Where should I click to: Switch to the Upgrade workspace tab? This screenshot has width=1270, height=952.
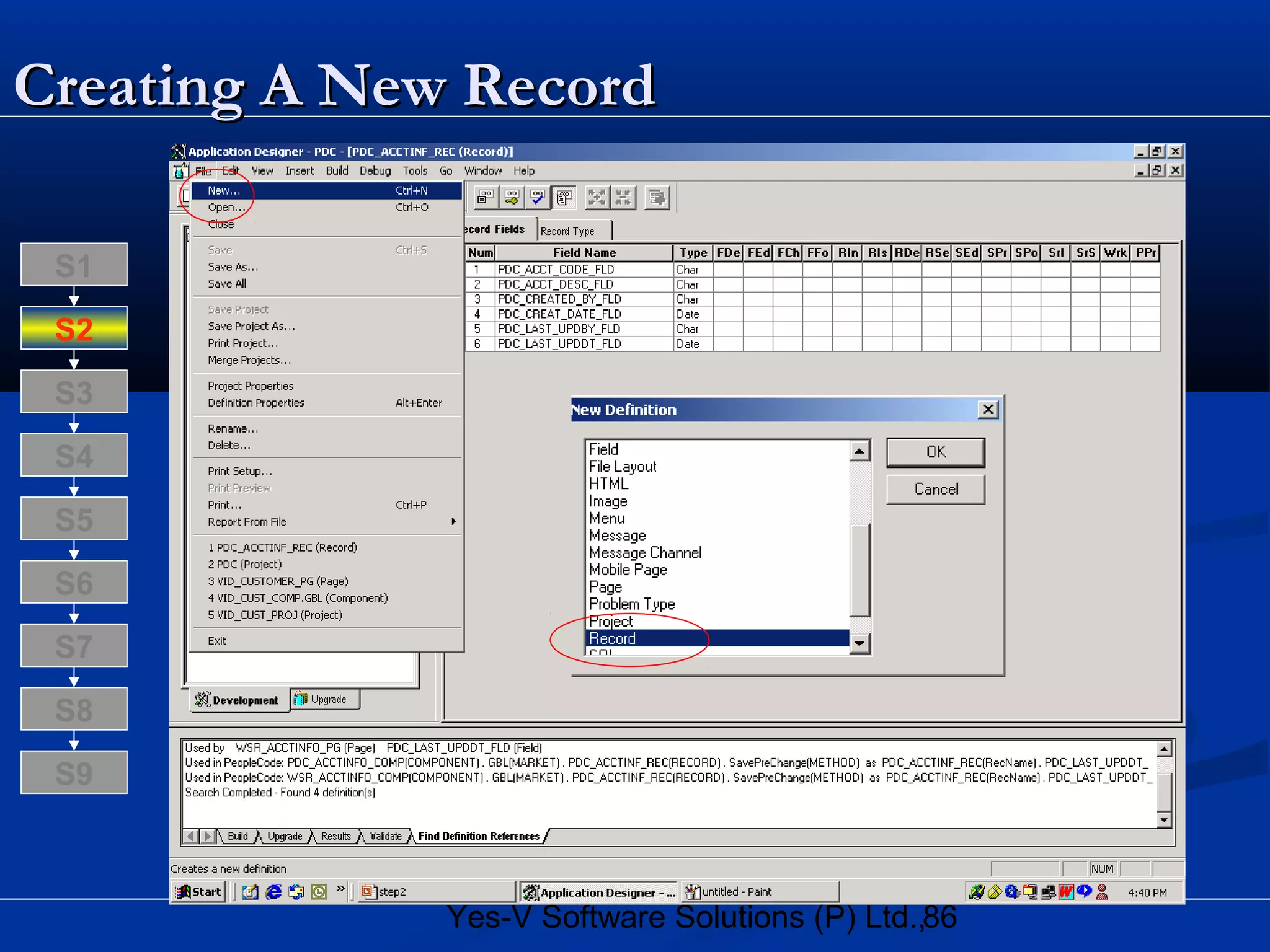(324, 700)
